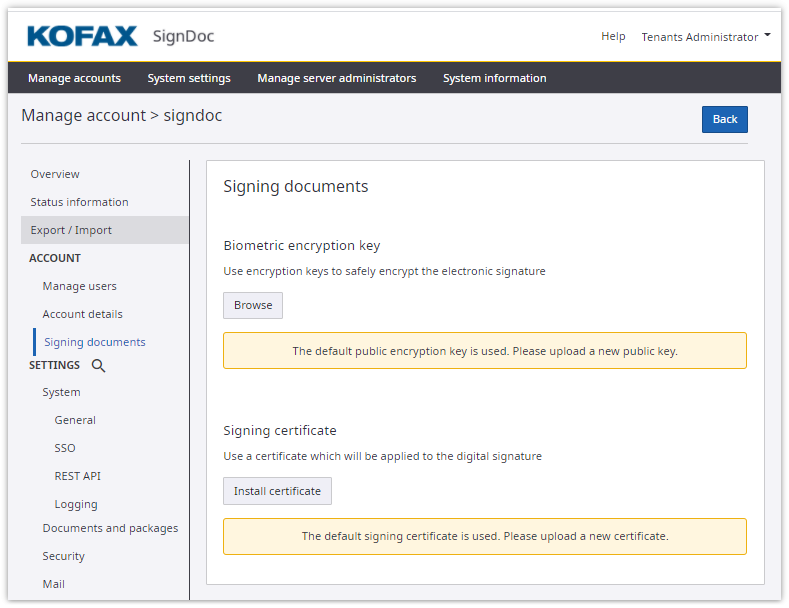789x608 pixels.
Task: Click the Kofax logo
Action: (82, 37)
